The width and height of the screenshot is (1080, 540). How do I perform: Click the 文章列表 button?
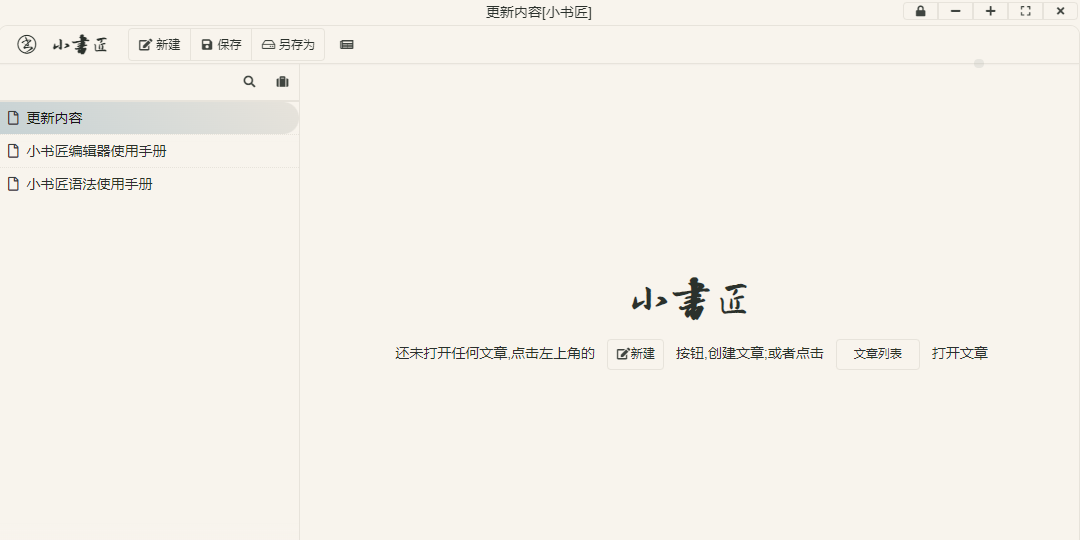(878, 354)
